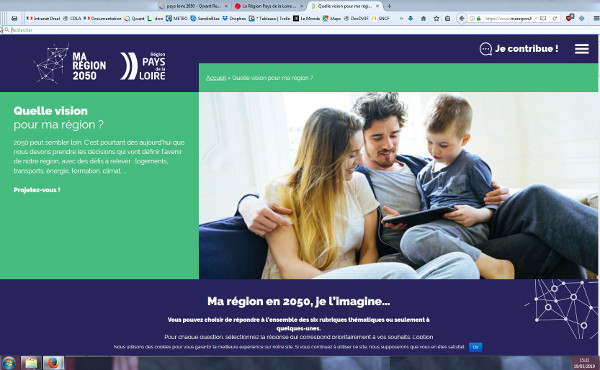
Task: Click the Je contribue speech bubble icon
Action: click(486, 49)
